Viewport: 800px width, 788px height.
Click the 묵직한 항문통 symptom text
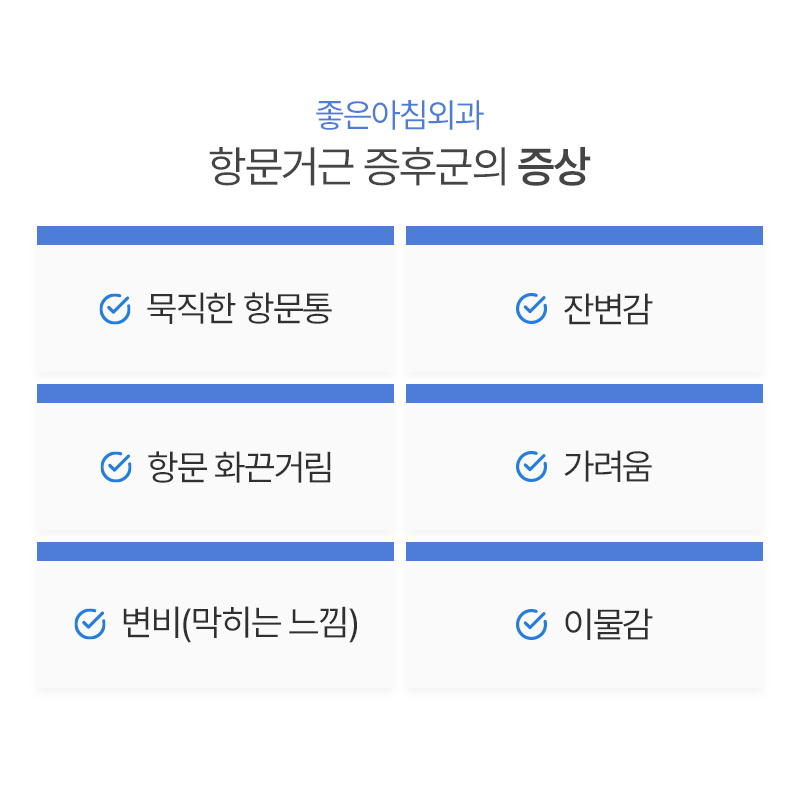coord(239,309)
